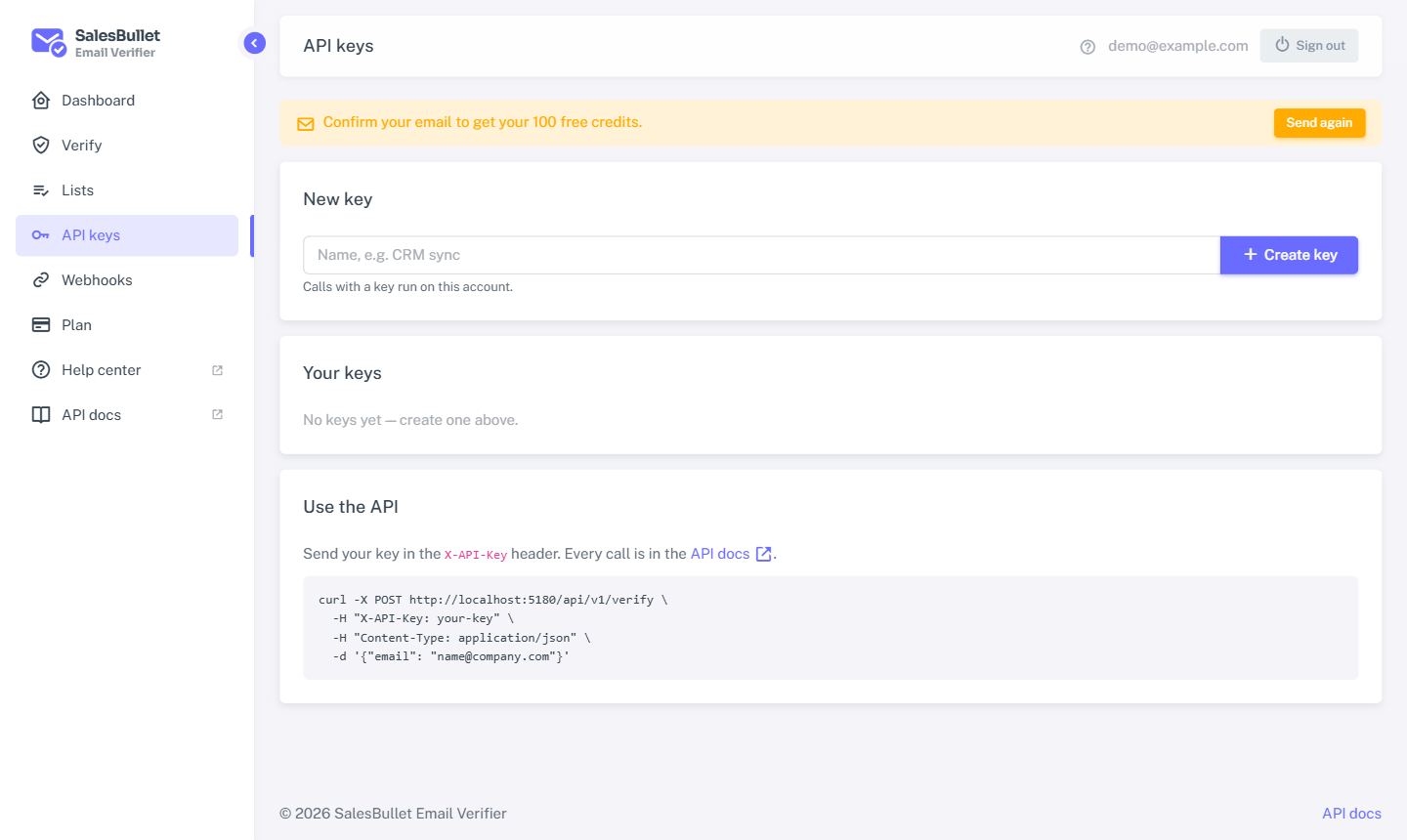Image resolution: width=1407 pixels, height=840 pixels.
Task: Follow the footer API docs link
Action: [x=1351, y=814]
